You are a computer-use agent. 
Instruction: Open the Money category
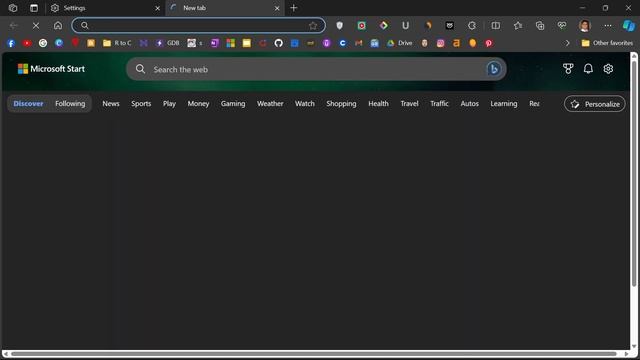pos(198,104)
